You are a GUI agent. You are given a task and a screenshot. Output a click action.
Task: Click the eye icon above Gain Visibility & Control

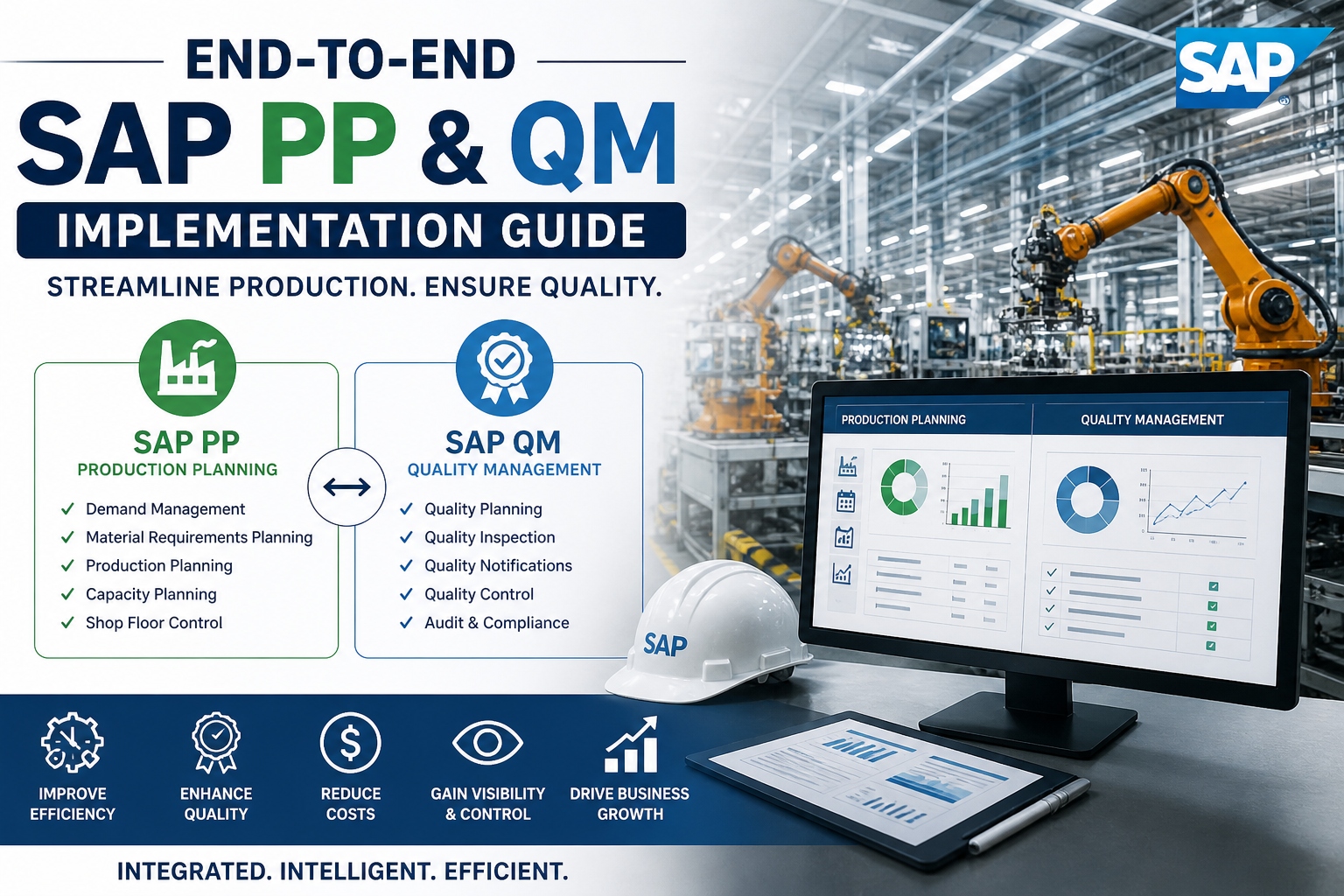[487, 743]
